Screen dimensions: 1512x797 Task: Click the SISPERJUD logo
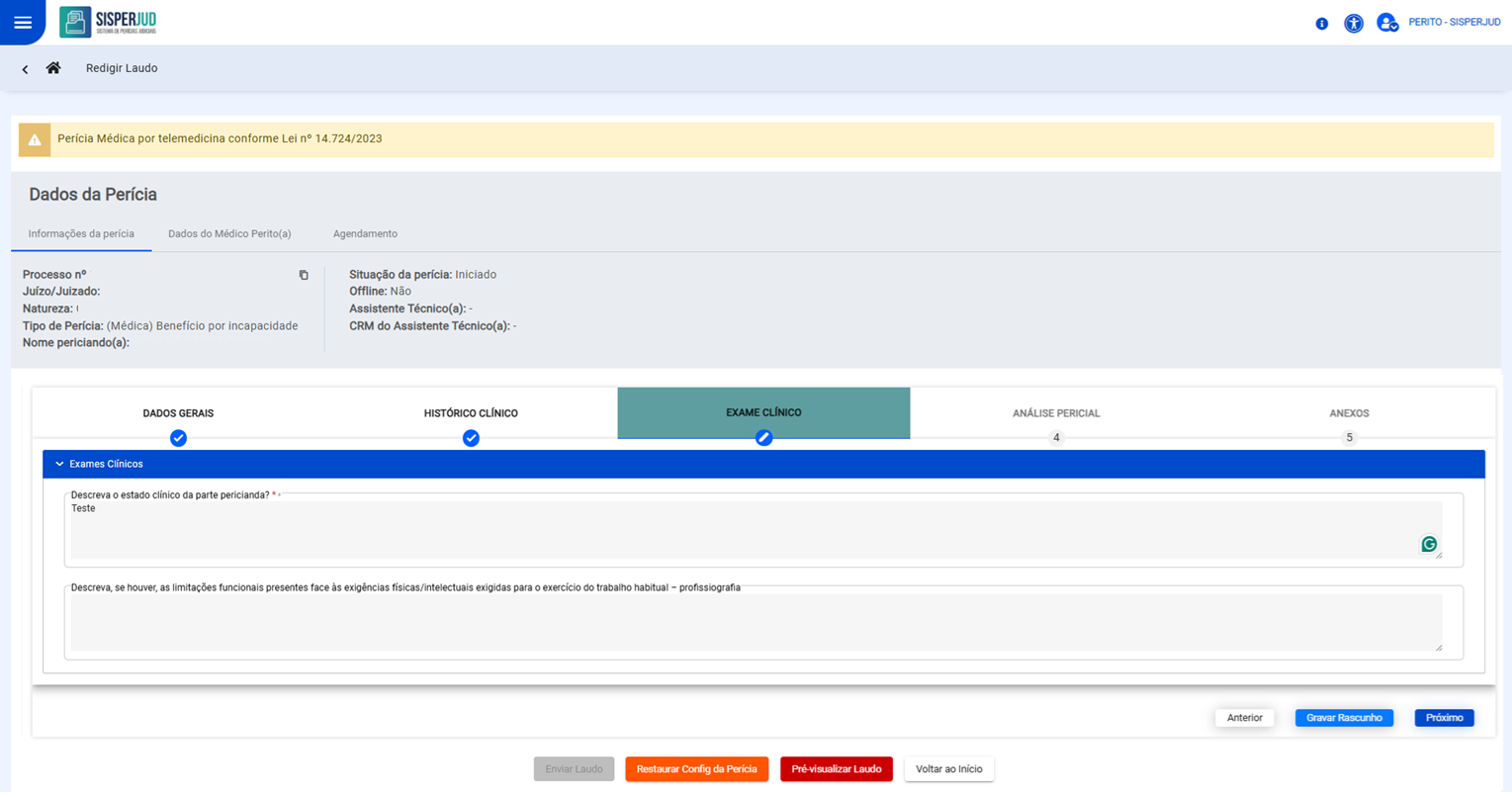(108, 22)
